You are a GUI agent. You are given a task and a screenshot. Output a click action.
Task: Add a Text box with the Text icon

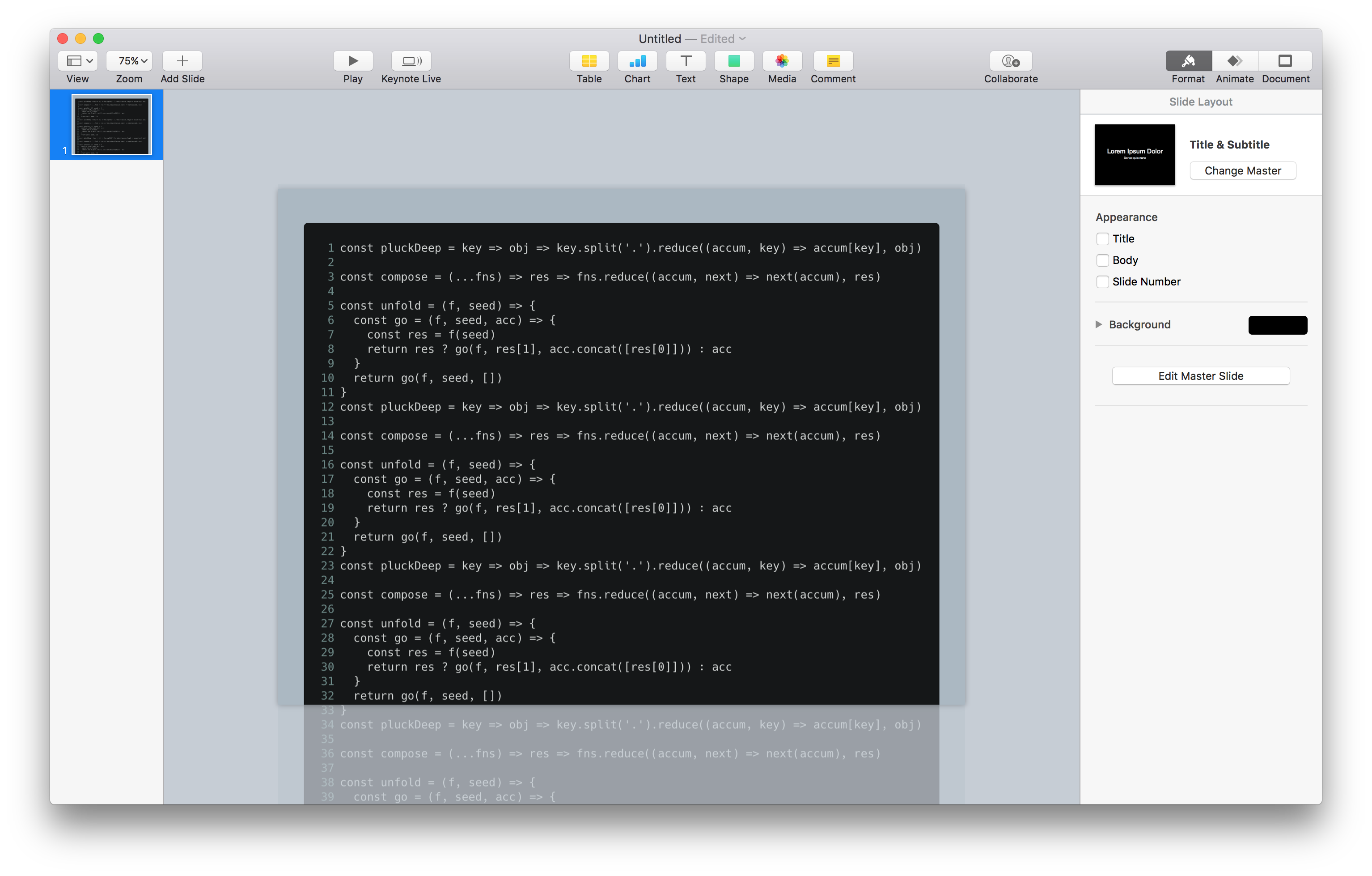686,61
